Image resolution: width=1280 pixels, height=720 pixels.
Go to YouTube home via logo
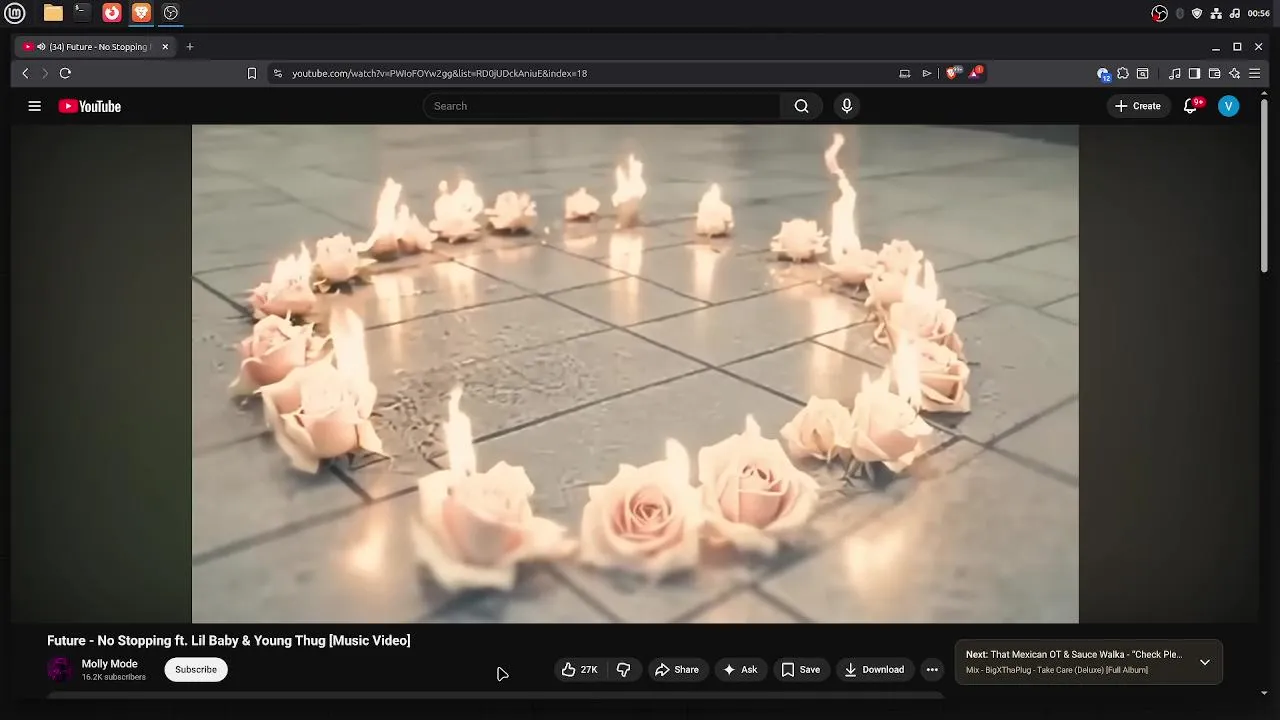90,106
